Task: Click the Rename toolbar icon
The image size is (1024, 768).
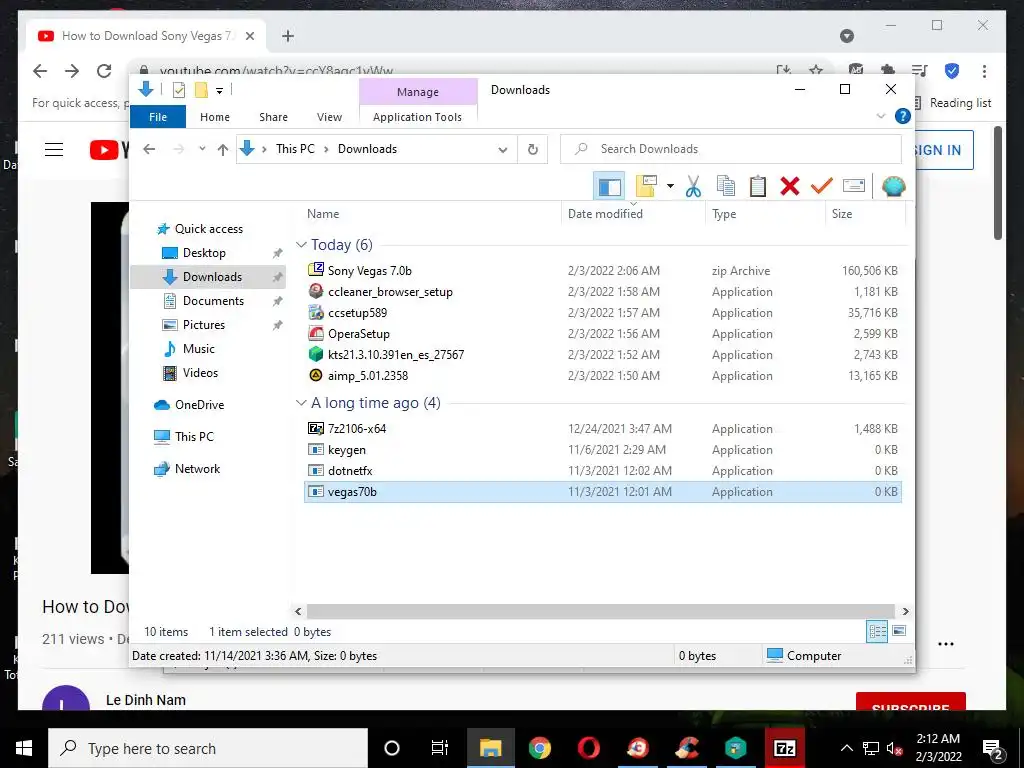Action: point(854,186)
